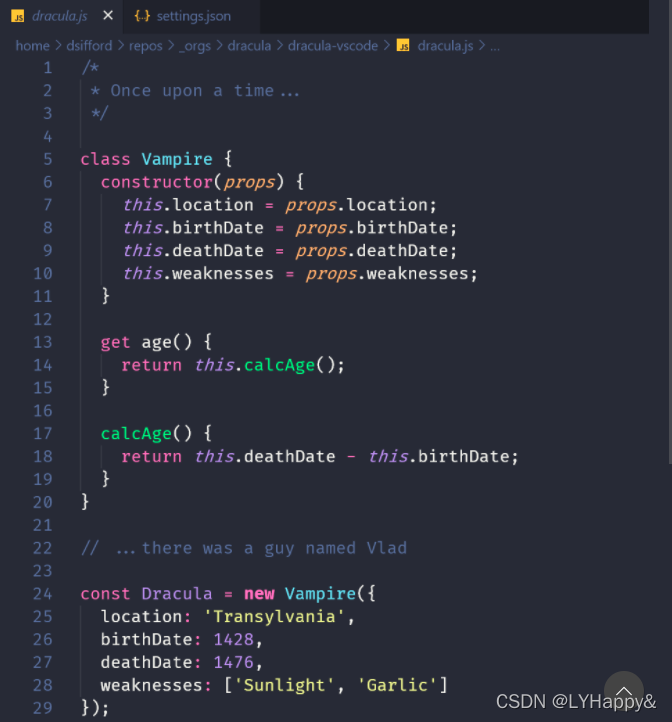672x722 pixels.
Task: Click line number 13 in gutter
Action: [x=43, y=342]
